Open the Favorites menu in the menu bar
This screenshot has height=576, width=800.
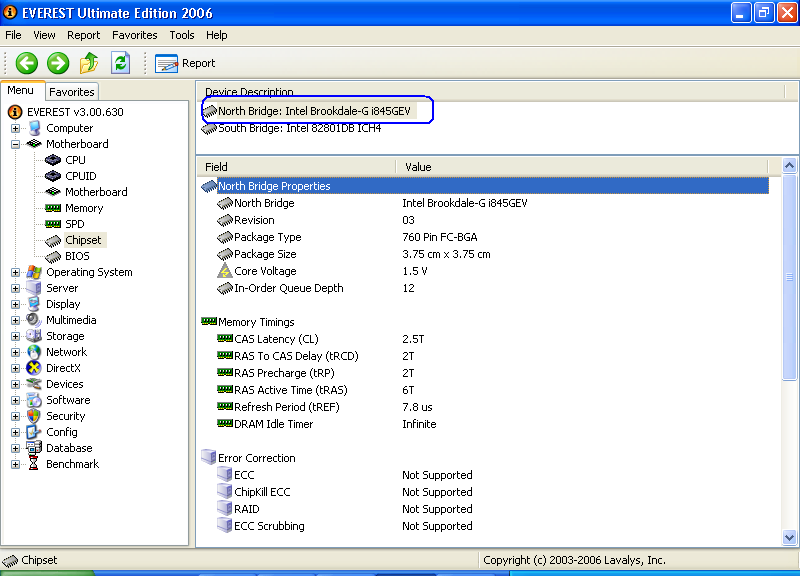(x=135, y=35)
